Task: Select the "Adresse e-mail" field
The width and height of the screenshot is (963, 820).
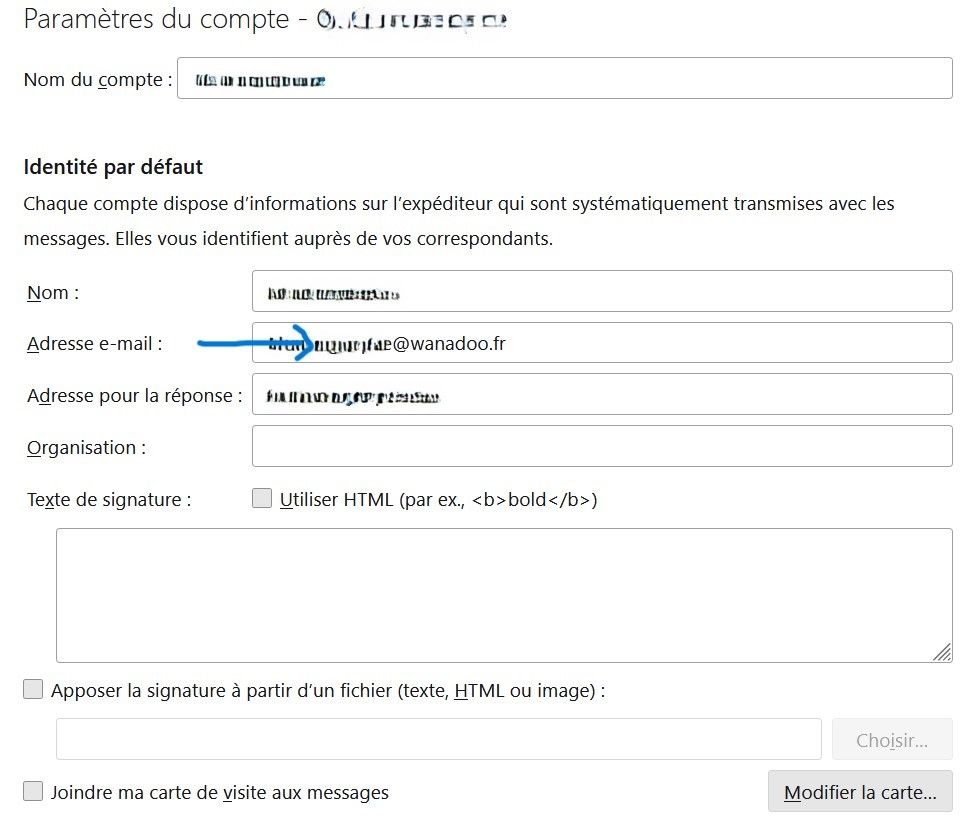Action: pos(600,342)
